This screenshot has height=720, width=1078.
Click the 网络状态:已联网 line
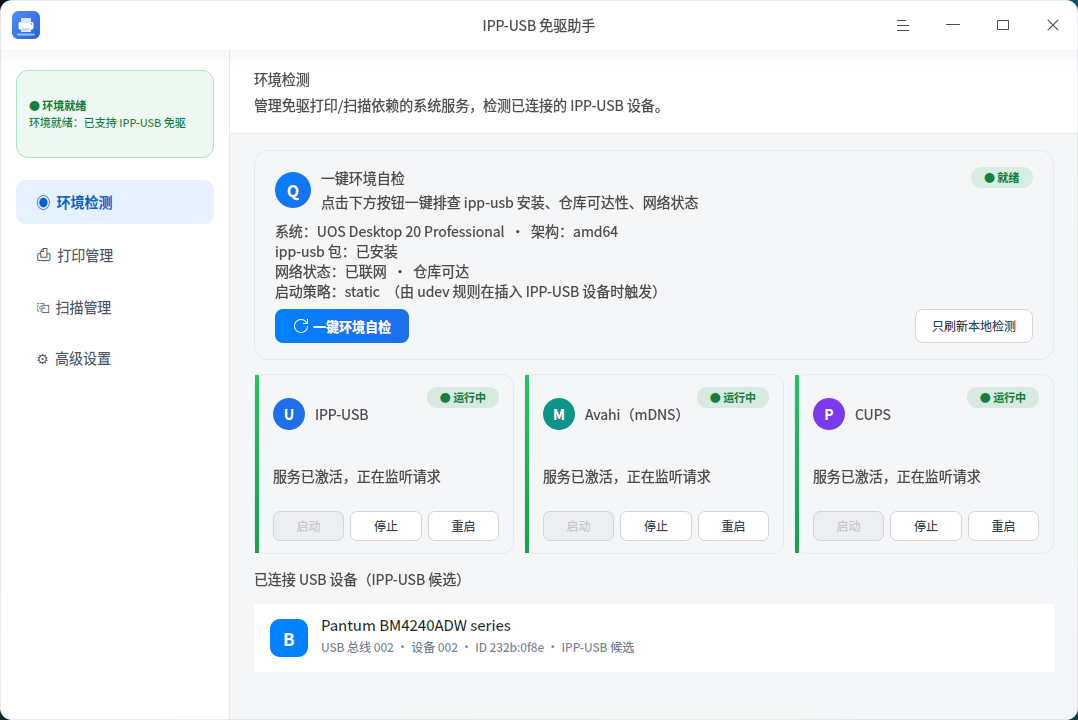(372, 272)
